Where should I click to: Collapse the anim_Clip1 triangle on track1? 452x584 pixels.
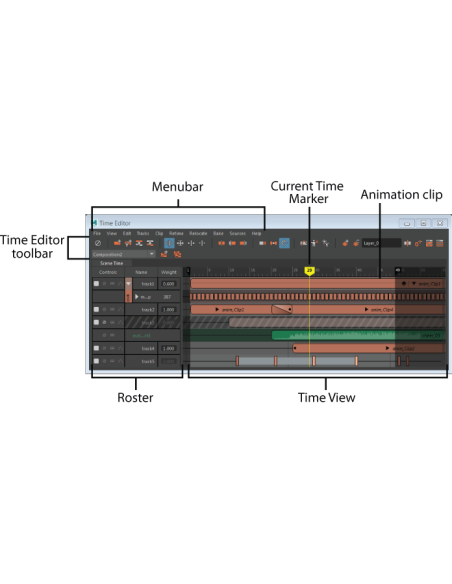tap(414, 284)
